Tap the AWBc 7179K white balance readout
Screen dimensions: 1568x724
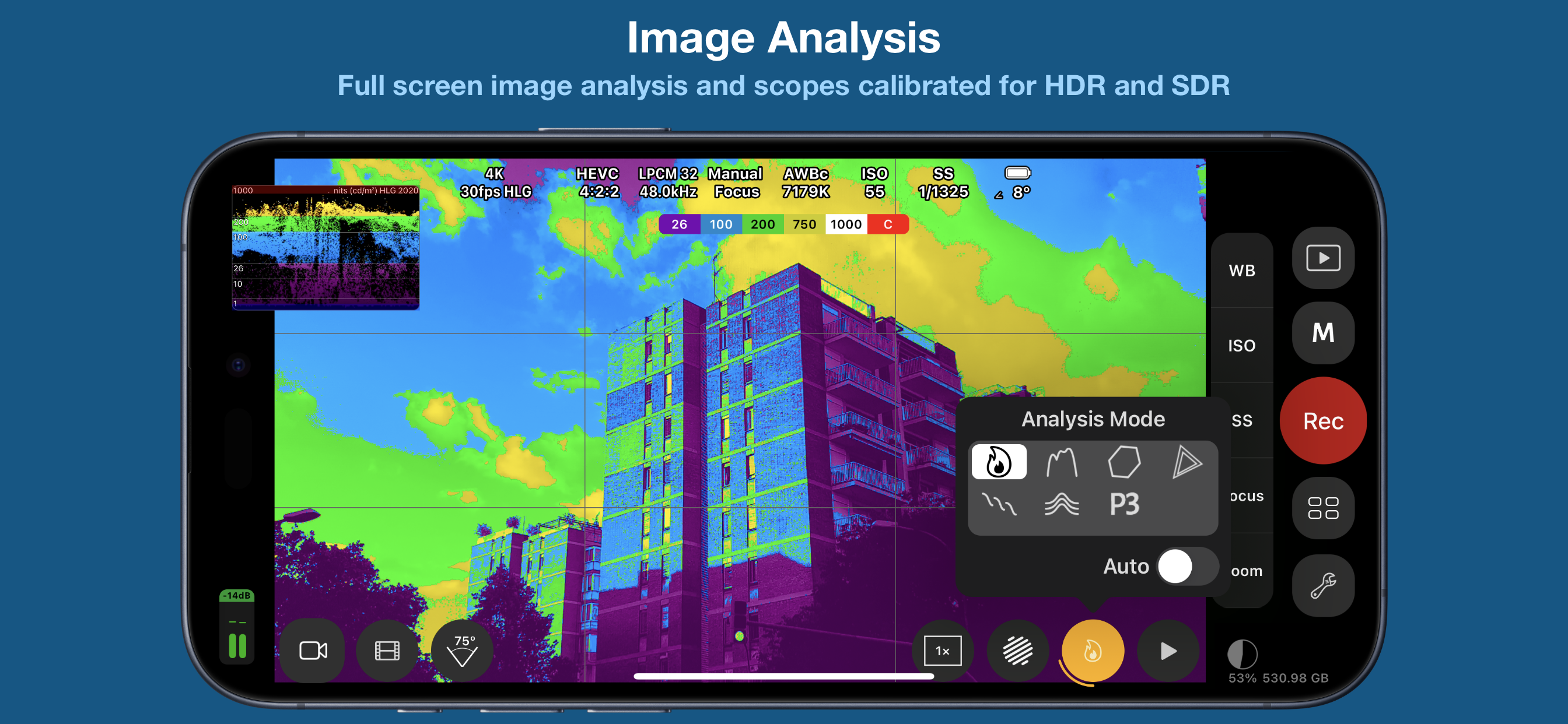tap(806, 182)
